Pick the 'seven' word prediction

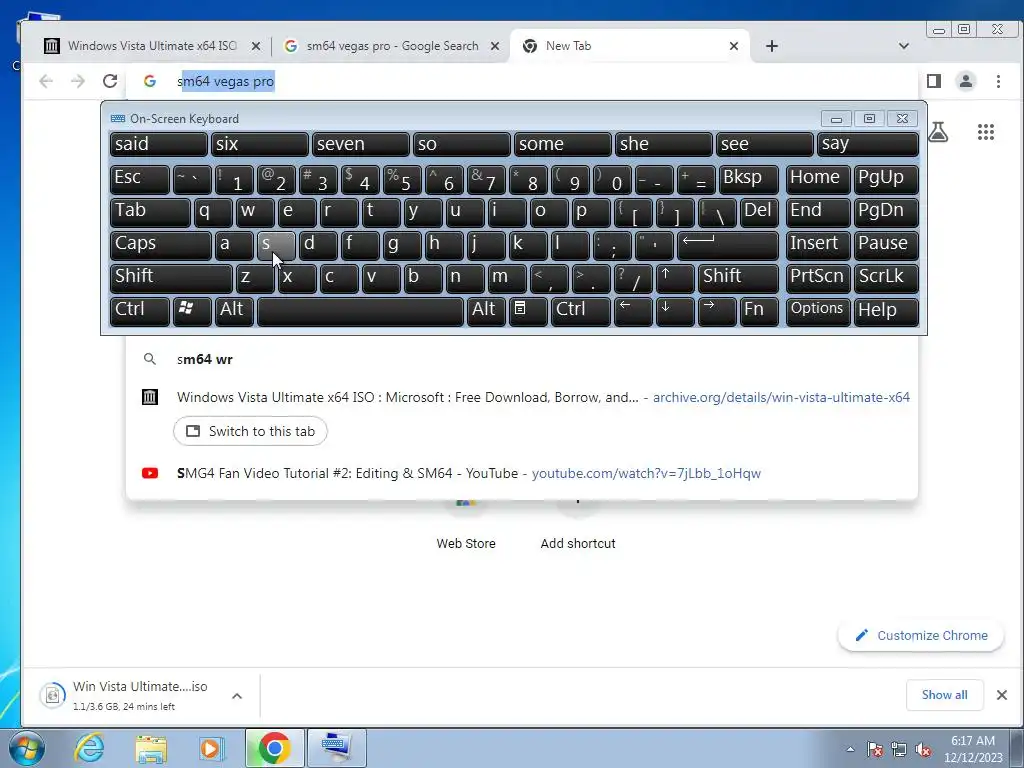pyautogui.click(x=360, y=145)
